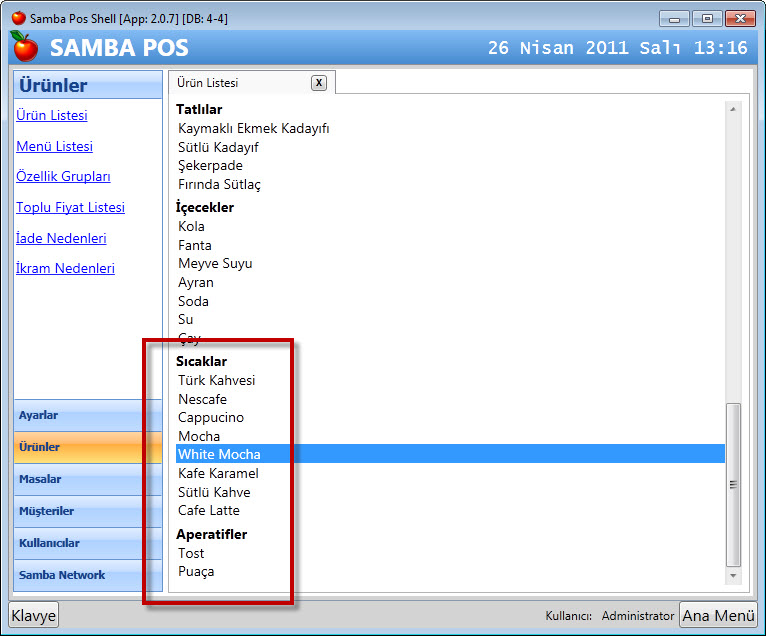Screen dimensions: 766x636
Task: Select Türk Kahvesi in the list
Action: [217, 381]
